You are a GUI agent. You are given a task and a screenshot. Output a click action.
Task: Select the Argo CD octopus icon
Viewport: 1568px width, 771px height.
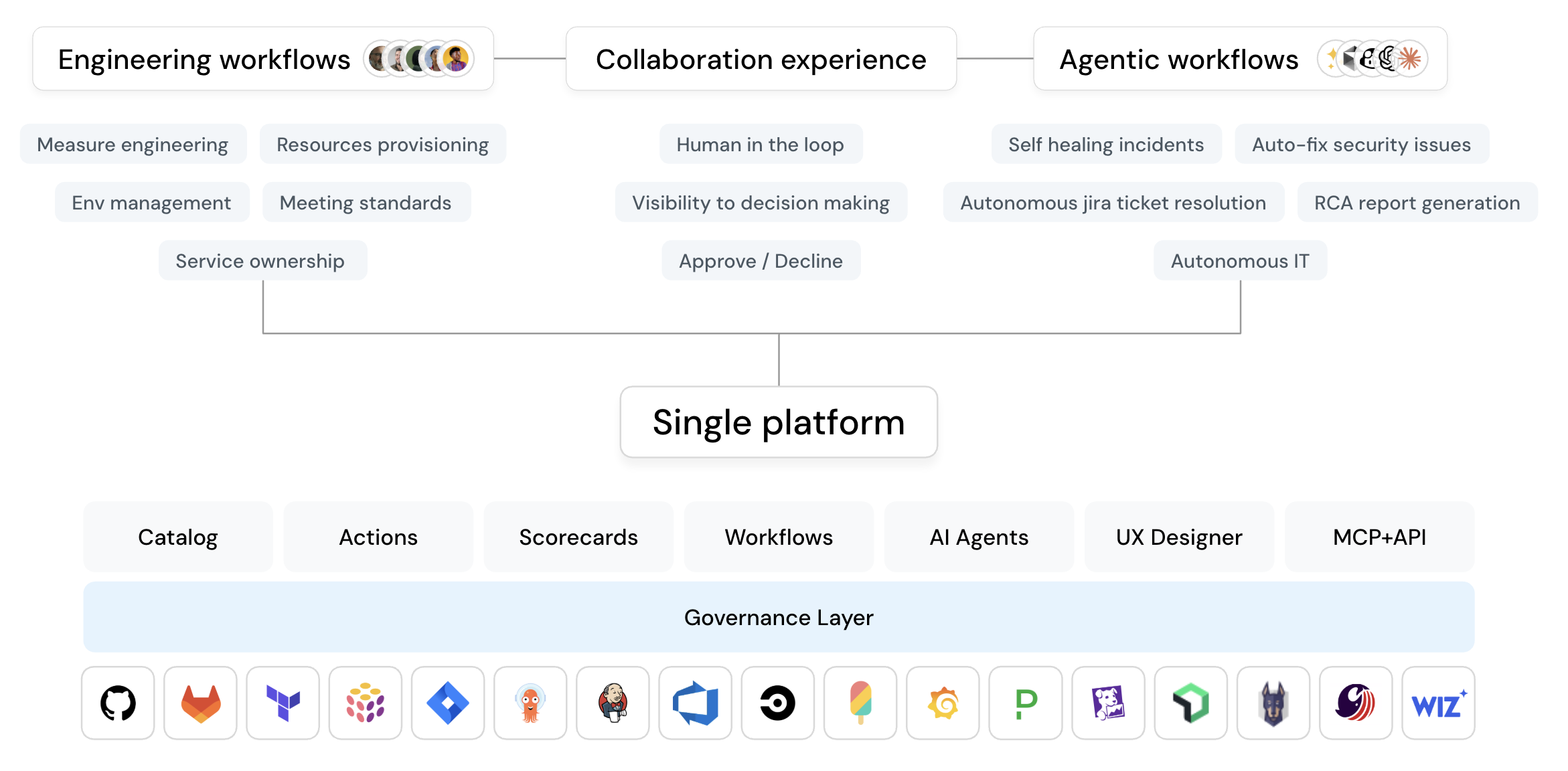click(530, 703)
